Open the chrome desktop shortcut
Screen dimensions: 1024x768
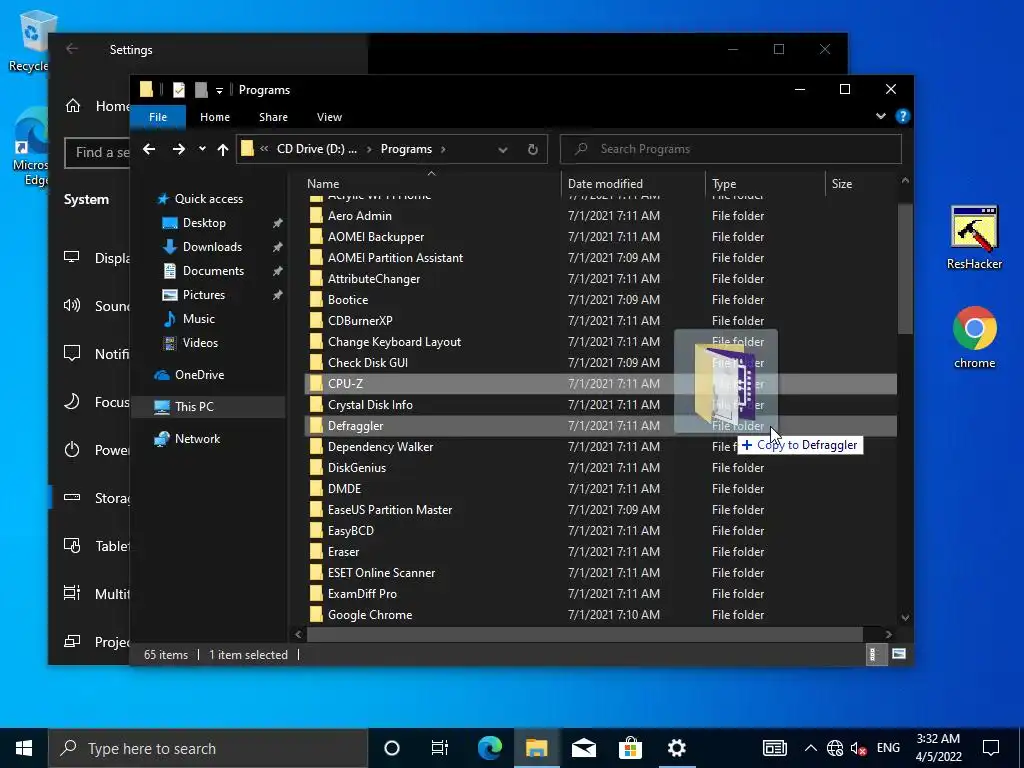(974, 337)
